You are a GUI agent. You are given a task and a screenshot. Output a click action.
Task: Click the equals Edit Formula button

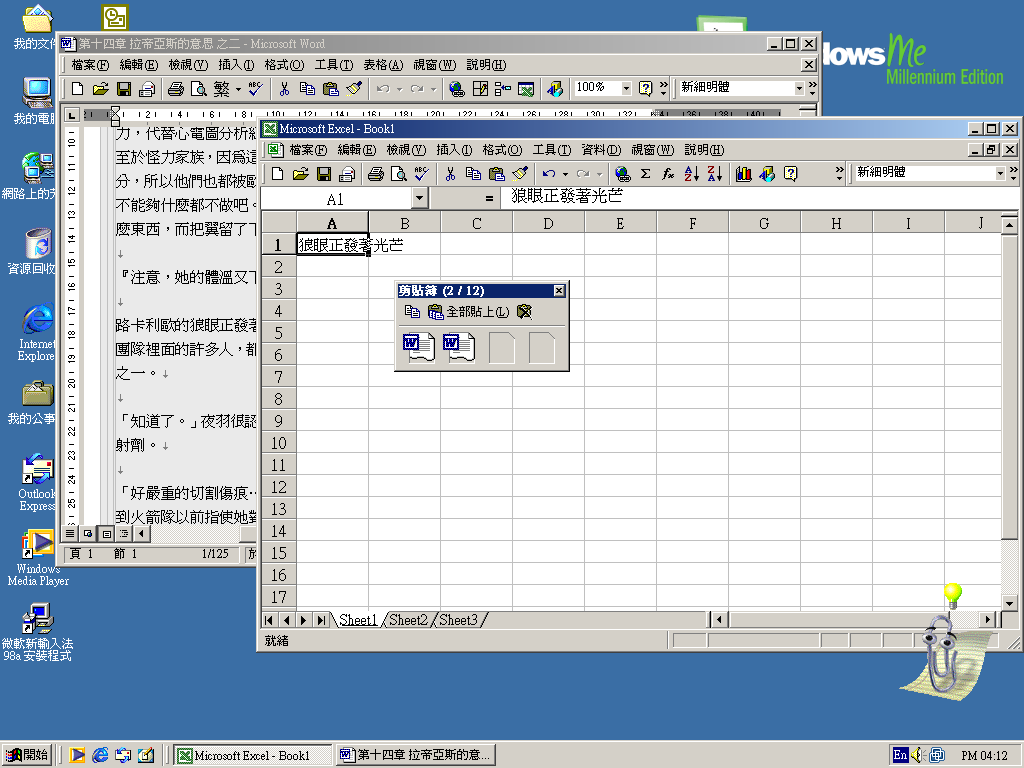489,198
